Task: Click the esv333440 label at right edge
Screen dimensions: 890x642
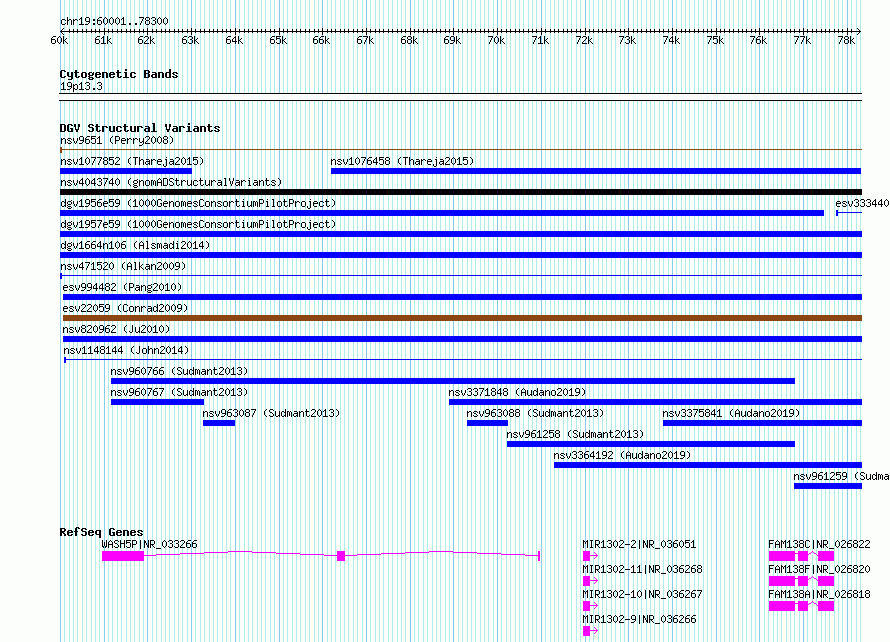Action: 862,203
